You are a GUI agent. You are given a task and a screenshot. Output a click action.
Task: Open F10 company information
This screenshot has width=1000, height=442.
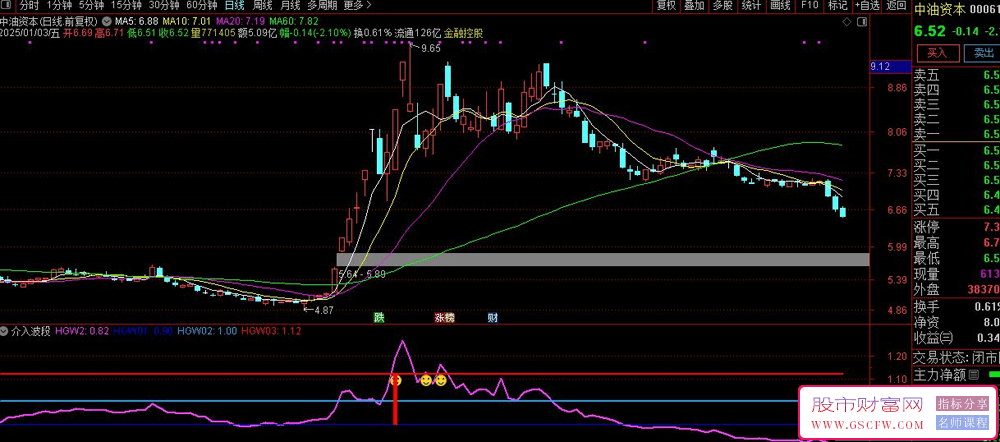coord(809,5)
